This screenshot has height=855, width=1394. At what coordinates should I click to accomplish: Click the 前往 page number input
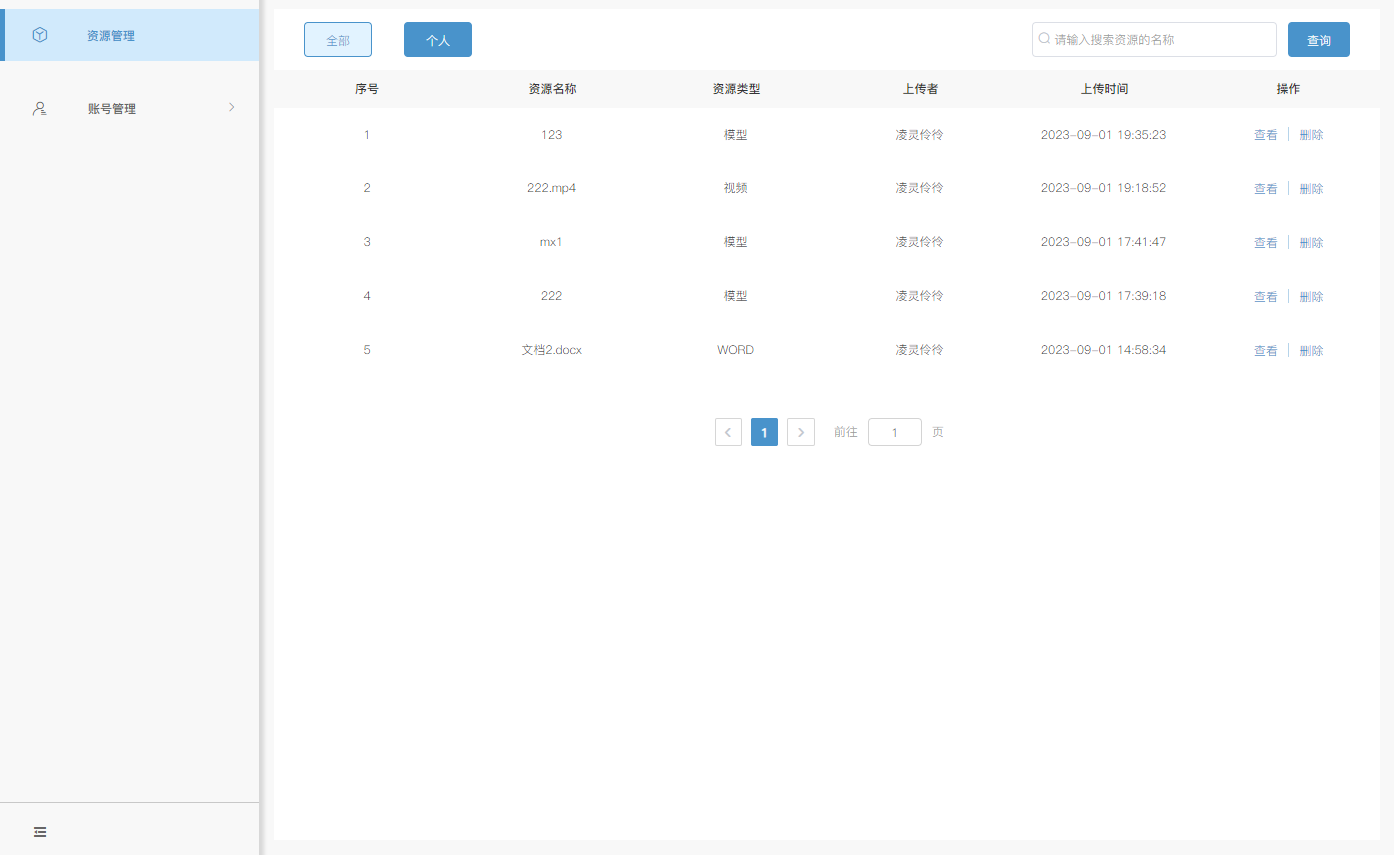(x=895, y=432)
